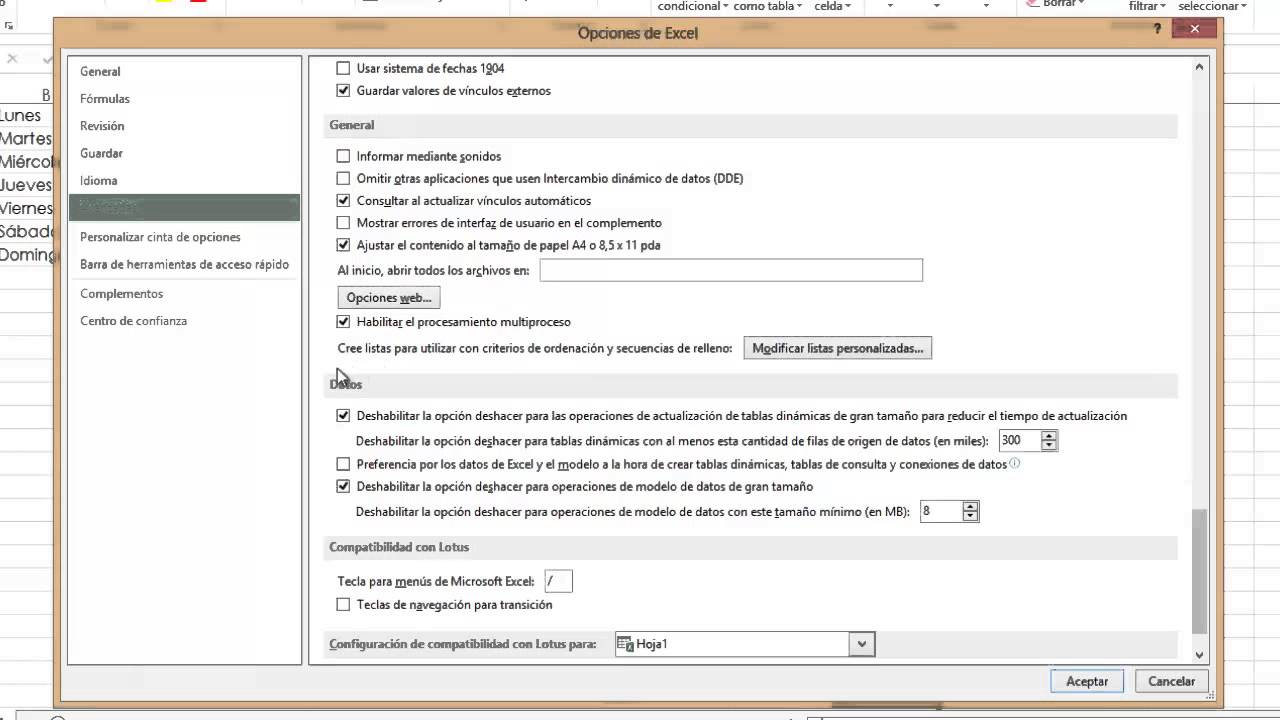Switch to the Revisión category

pyautogui.click(x=184, y=125)
